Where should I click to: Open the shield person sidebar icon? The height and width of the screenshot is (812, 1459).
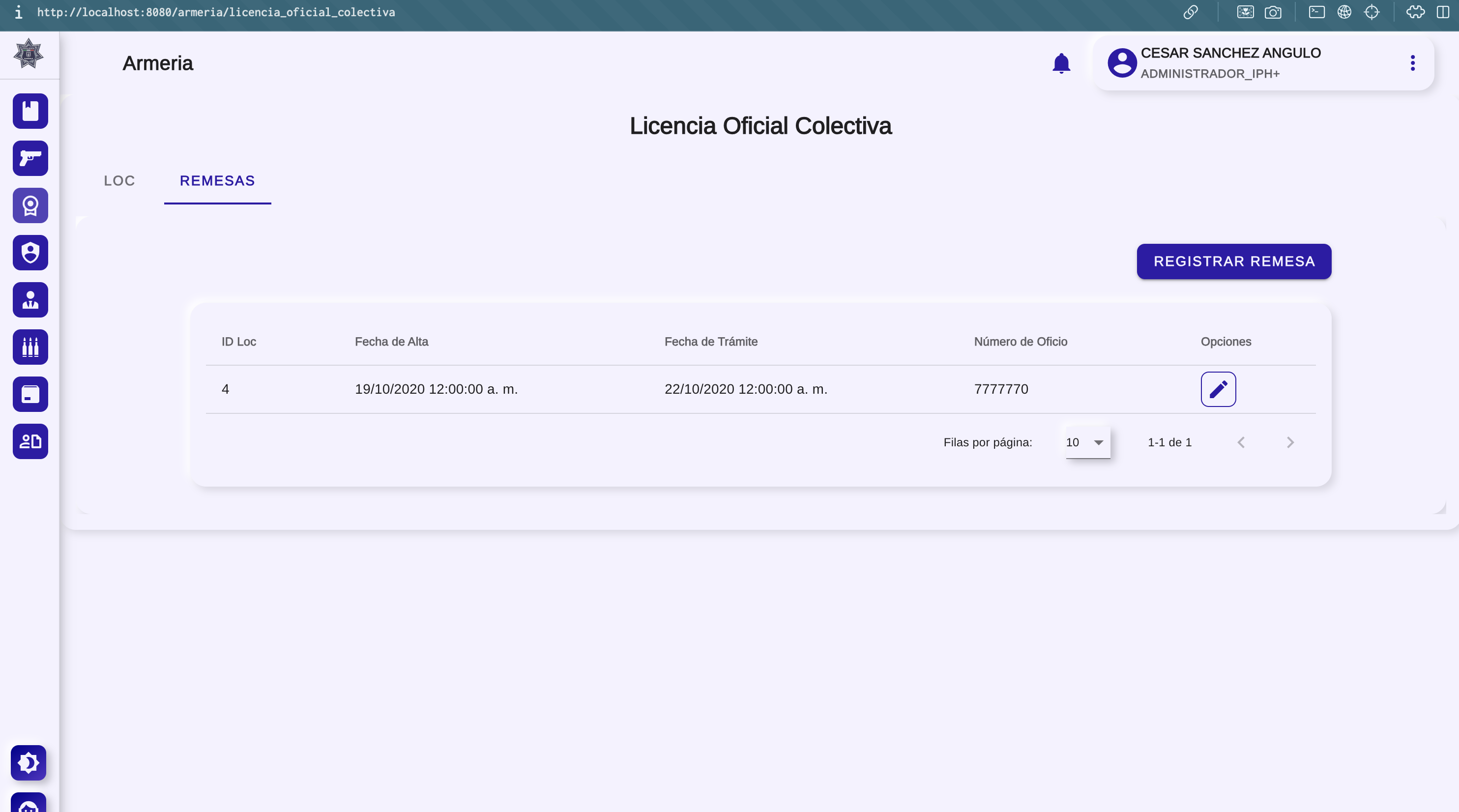(30, 253)
